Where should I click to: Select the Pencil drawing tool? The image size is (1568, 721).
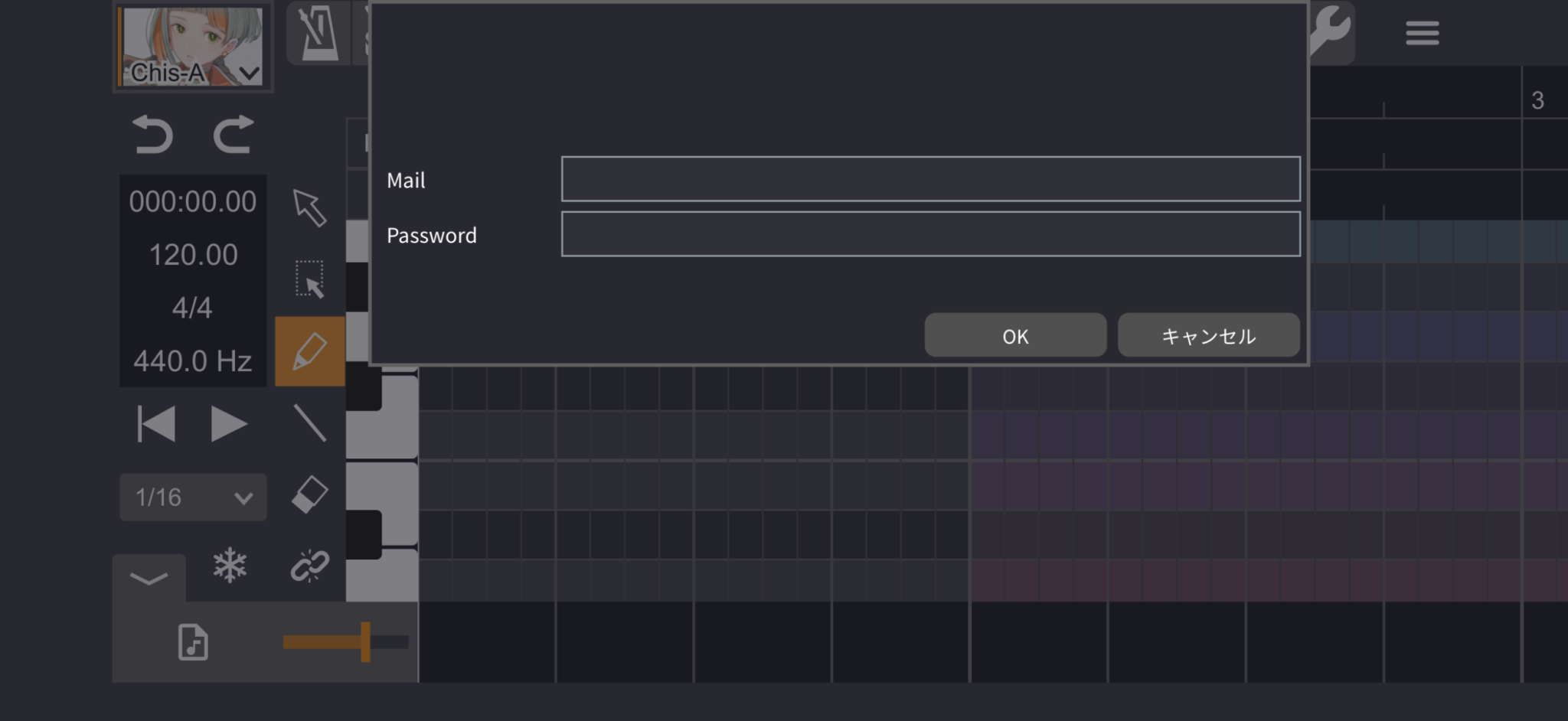tap(309, 351)
